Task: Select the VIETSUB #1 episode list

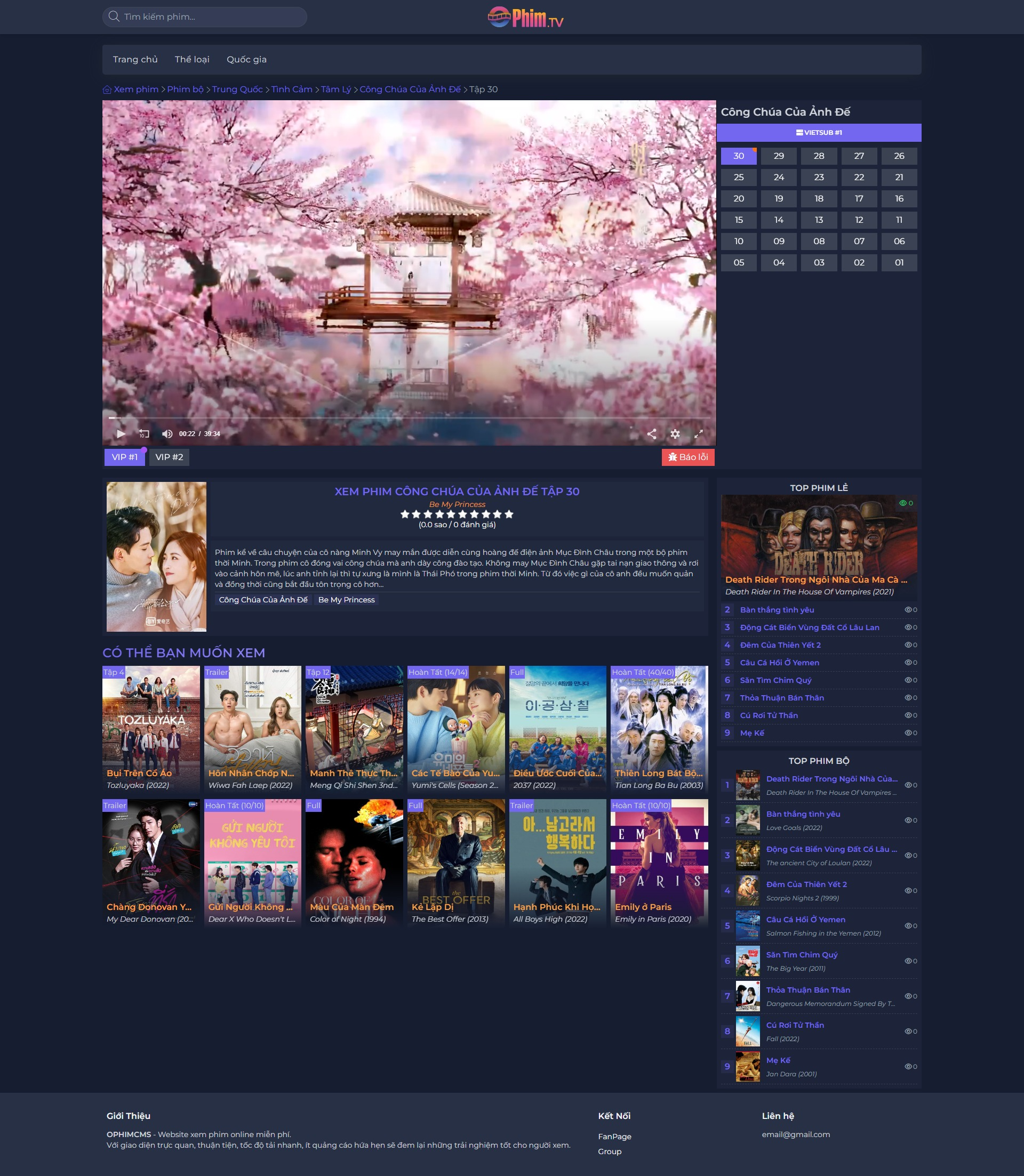Action: pos(819,133)
